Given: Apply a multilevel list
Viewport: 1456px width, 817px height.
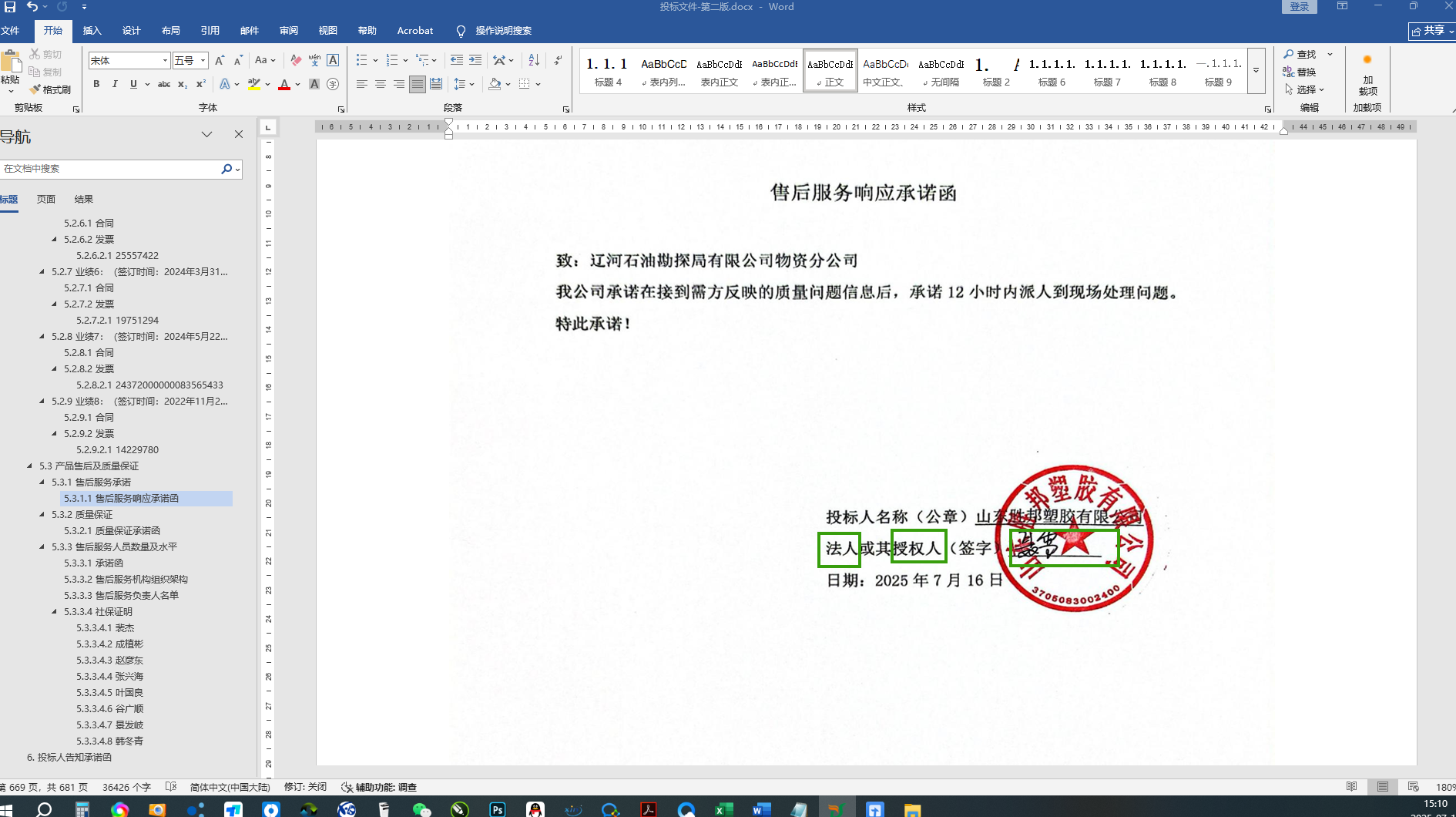Looking at the screenshot, I should click(x=422, y=60).
